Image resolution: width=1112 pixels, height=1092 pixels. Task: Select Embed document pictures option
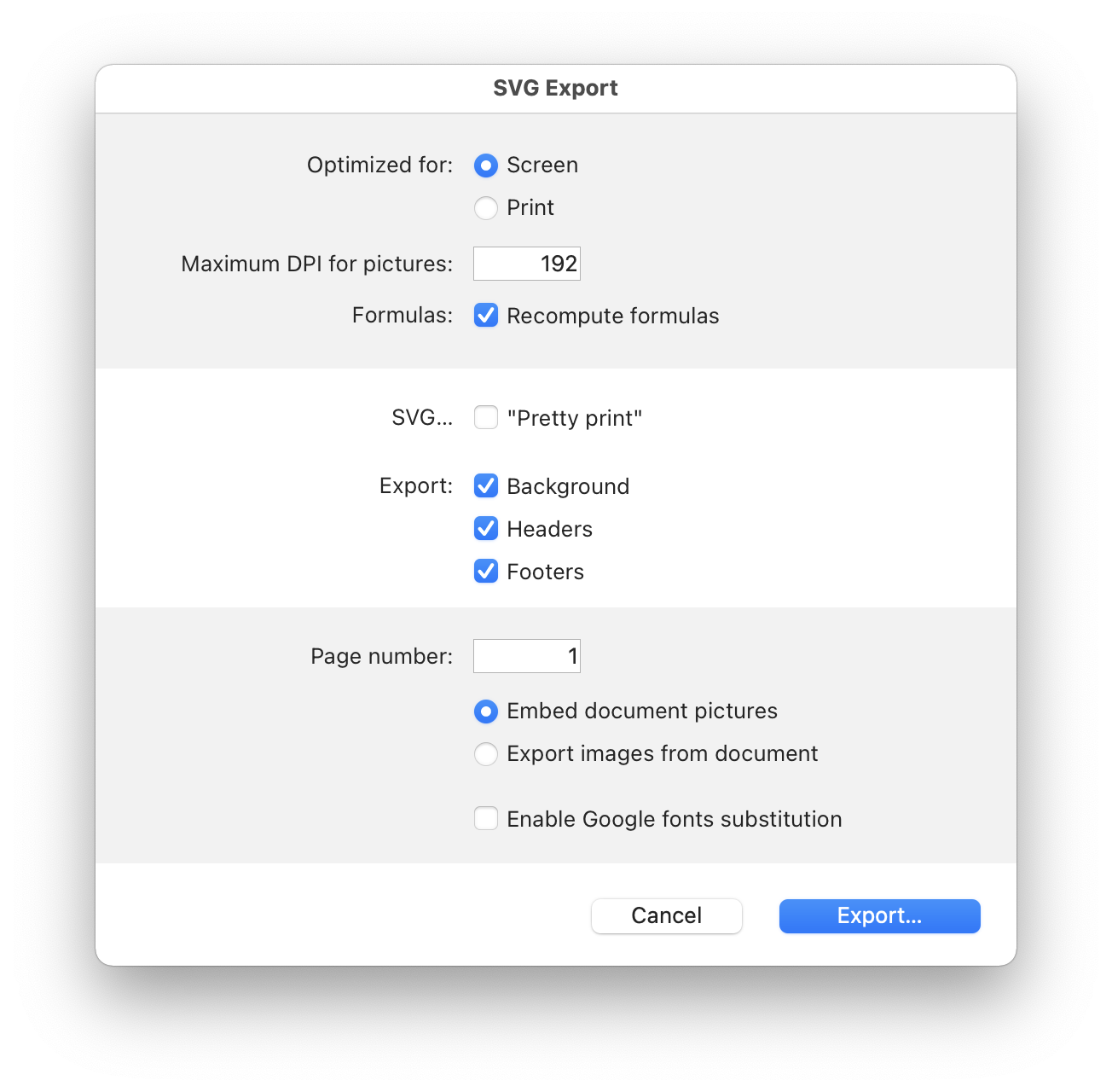(486, 712)
